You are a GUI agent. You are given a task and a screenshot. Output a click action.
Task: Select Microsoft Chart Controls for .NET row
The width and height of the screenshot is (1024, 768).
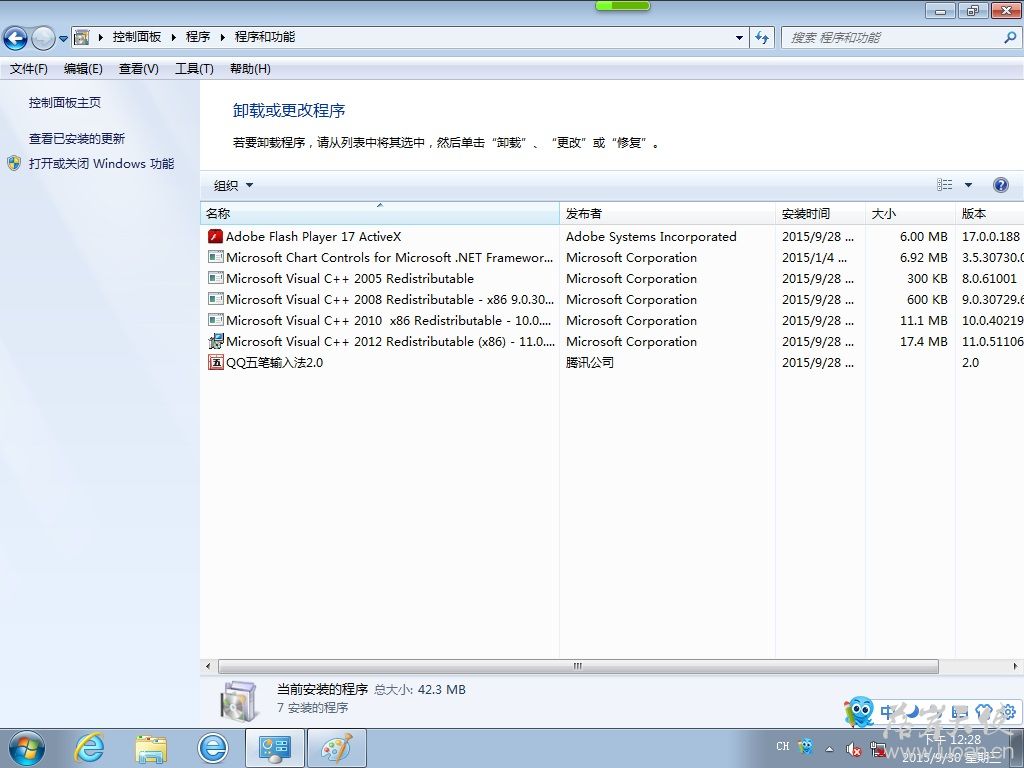(x=612, y=257)
